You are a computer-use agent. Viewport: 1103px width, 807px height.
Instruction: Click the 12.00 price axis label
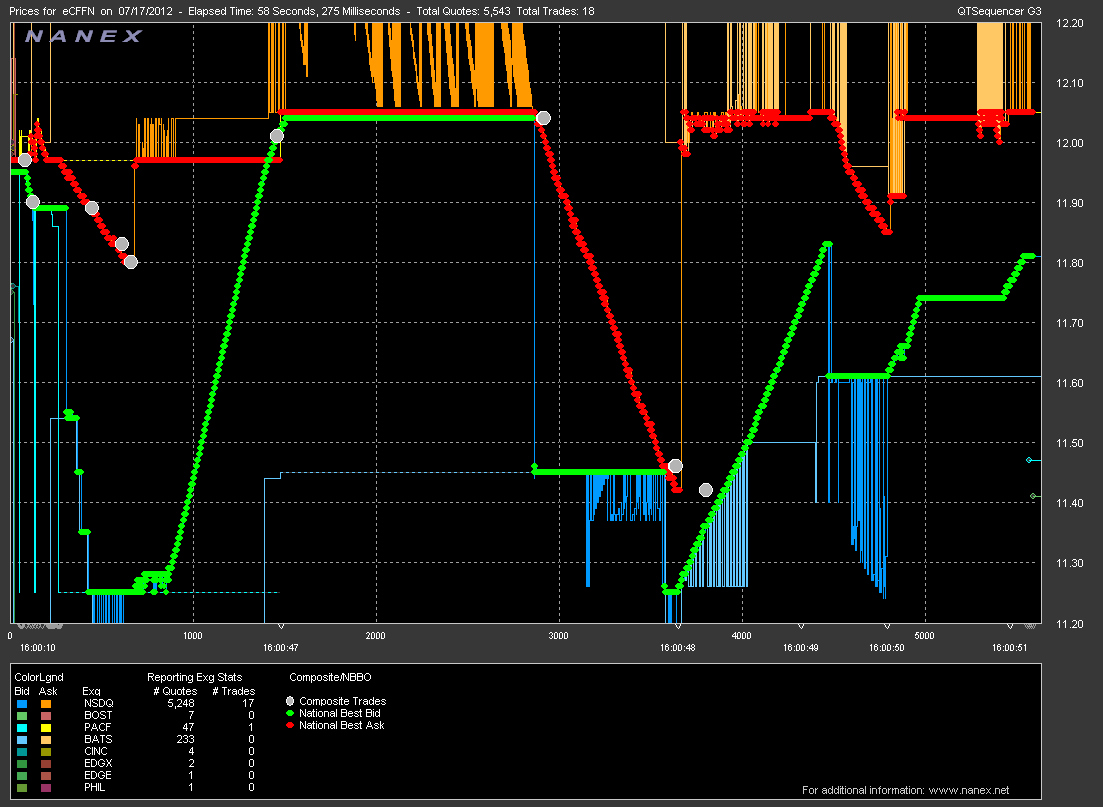(x=1069, y=143)
